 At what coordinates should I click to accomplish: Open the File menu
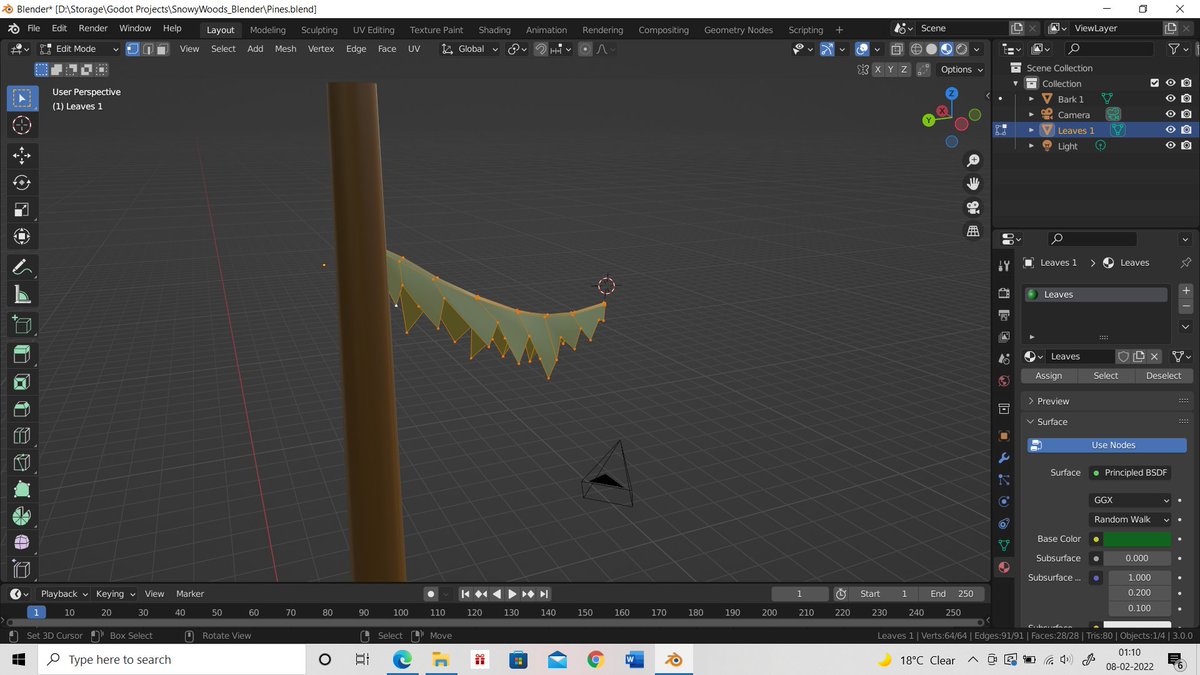33,28
